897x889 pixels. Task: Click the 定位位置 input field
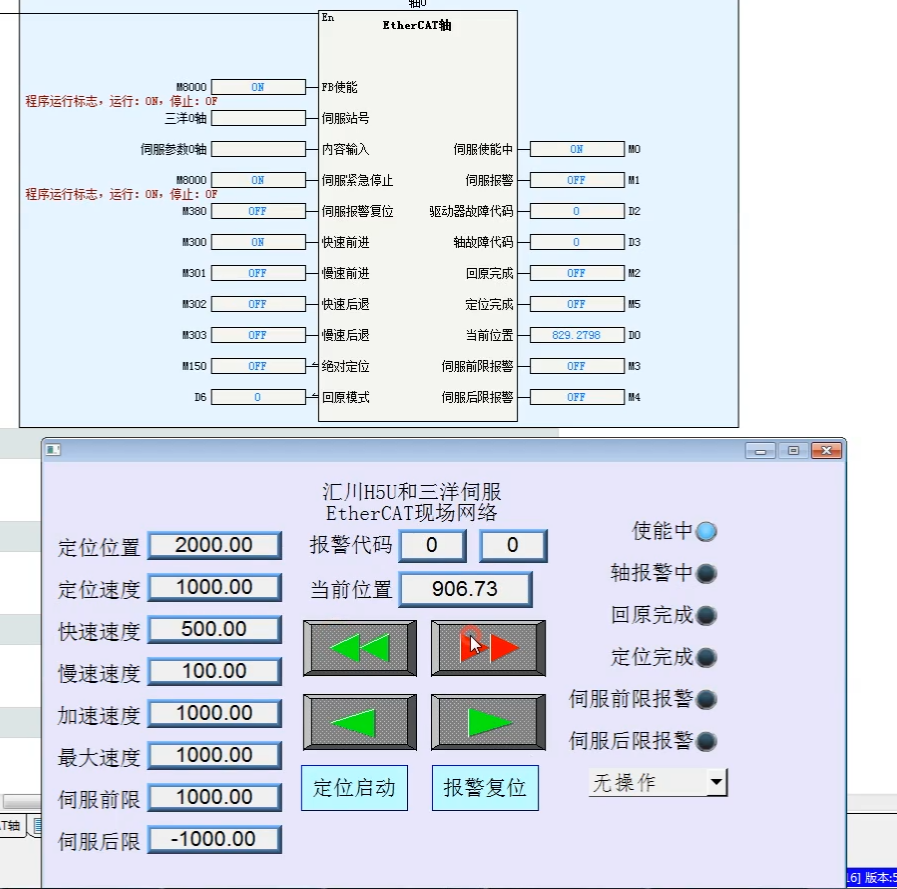(214, 546)
